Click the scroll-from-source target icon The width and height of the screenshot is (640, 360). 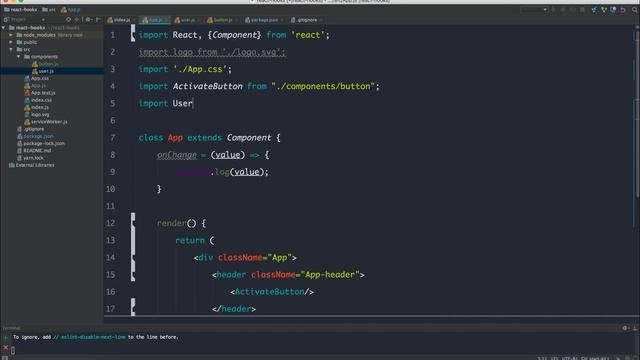69,19
